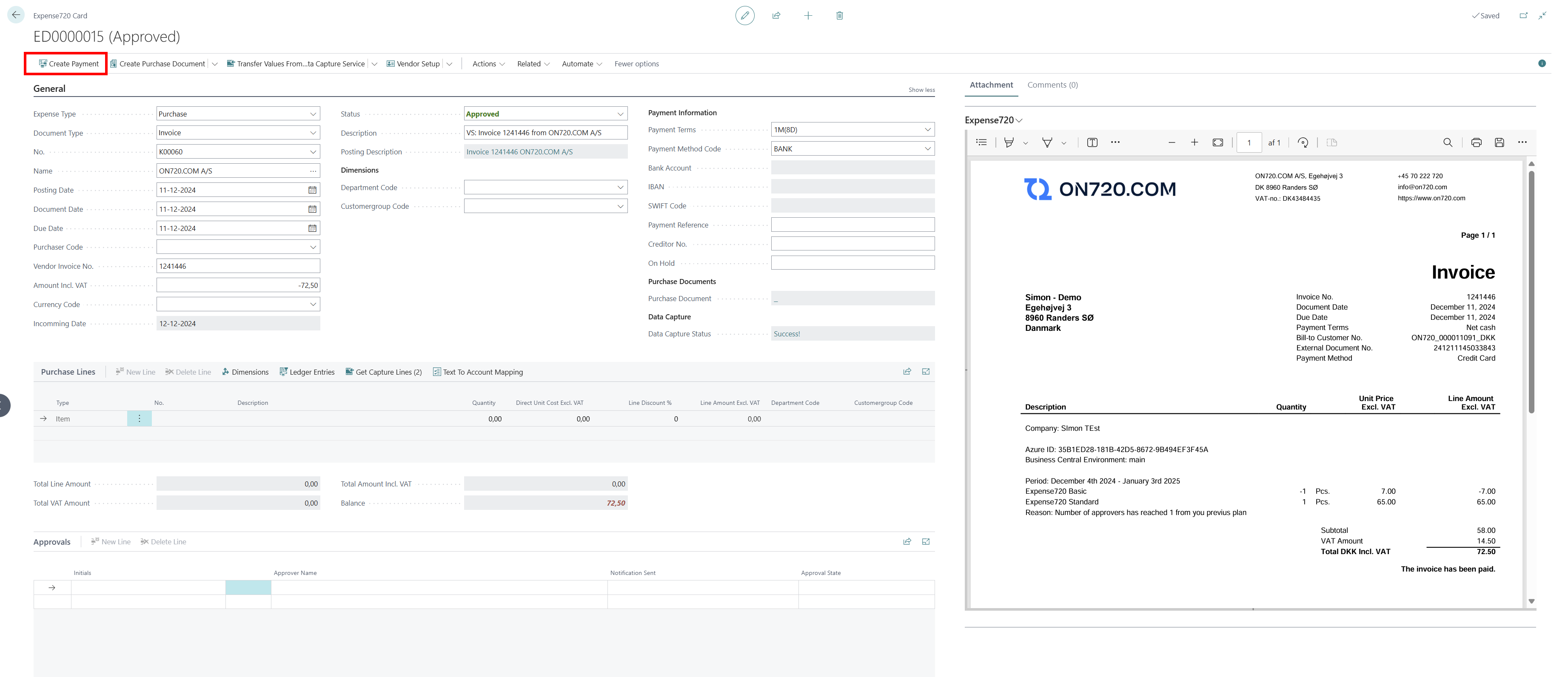Open the Related menu
This screenshot has height=677, width=1568.
pyautogui.click(x=533, y=64)
